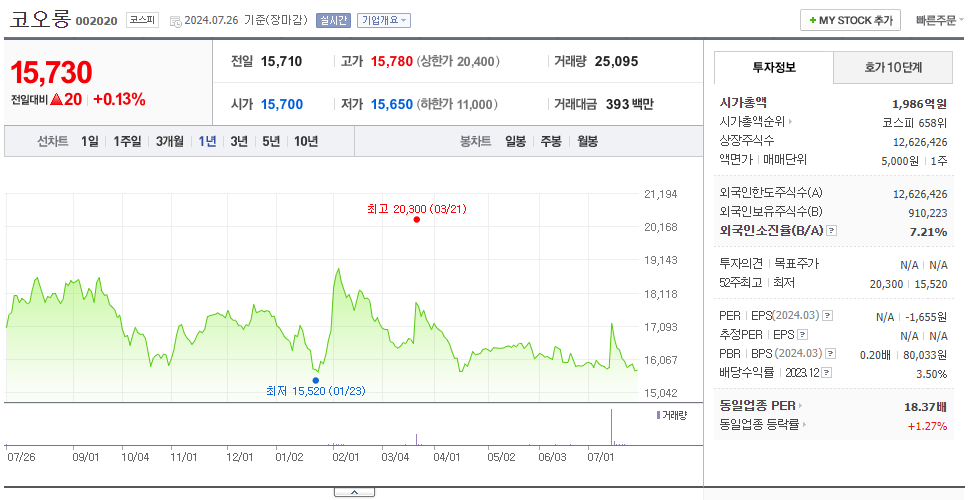This screenshot has width=968, height=500.
Task: Click the MY STOCK 추가 button
Action: [x=851, y=20]
